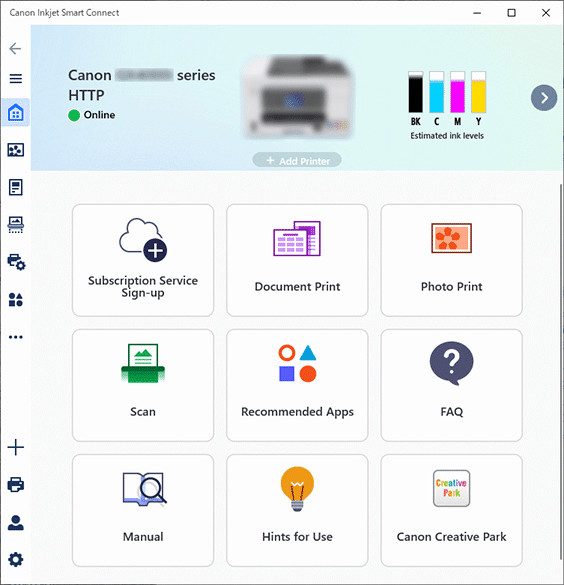Select the Canon Creative Park tile
This screenshot has height=585, width=564.
[x=451, y=510]
